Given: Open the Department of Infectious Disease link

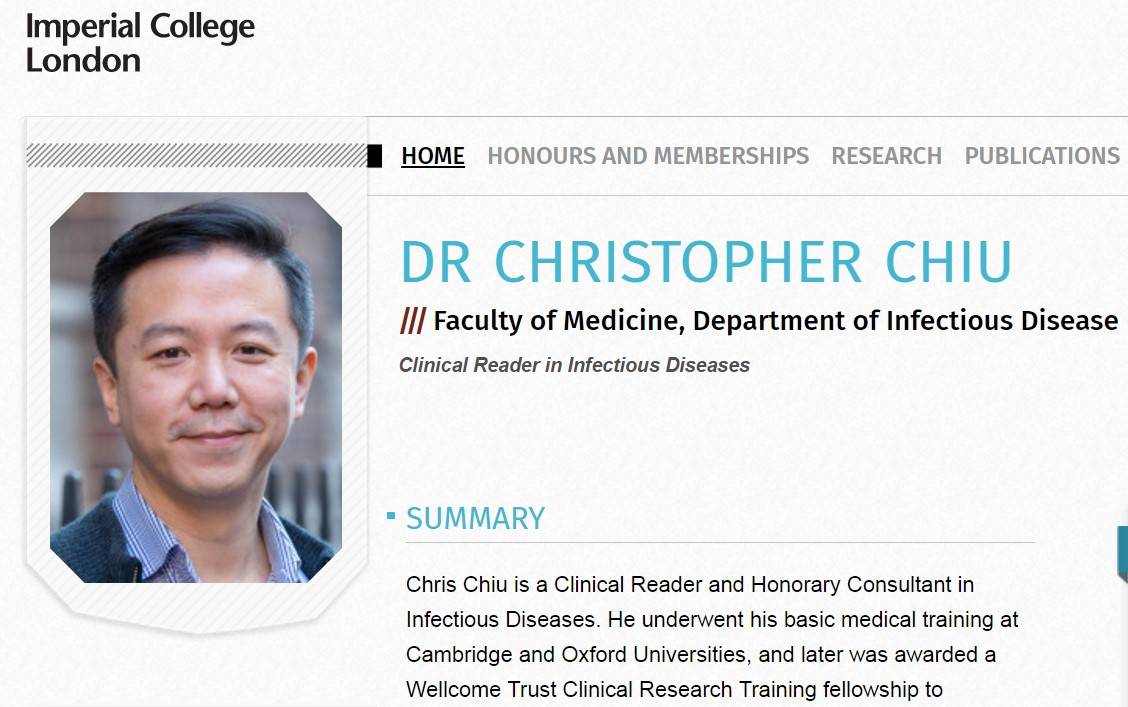Looking at the screenshot, I should point(905,321).
